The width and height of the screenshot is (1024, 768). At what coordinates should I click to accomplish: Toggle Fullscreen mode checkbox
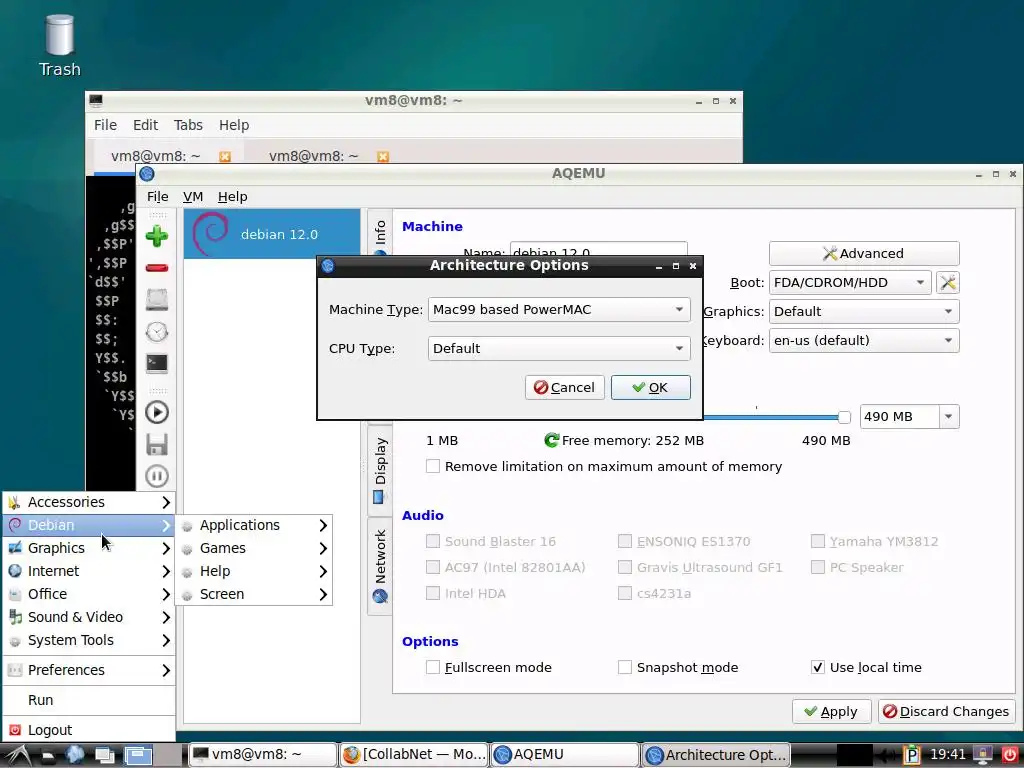click(x=432, y=667)
